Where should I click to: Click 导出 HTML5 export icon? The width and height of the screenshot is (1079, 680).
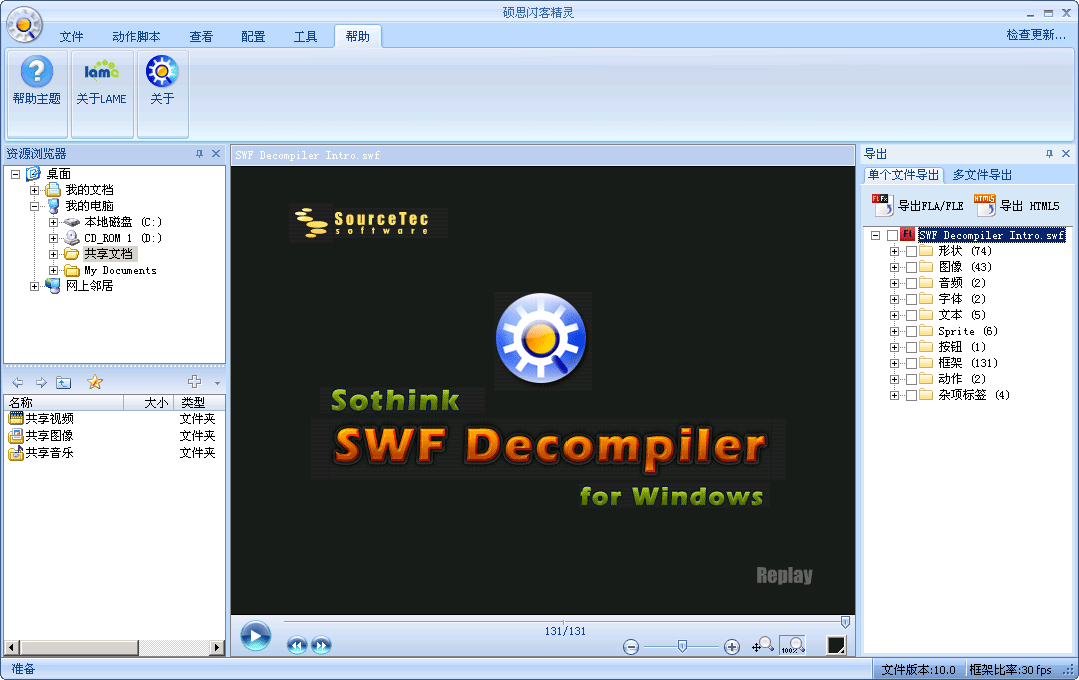[1016, 205]
